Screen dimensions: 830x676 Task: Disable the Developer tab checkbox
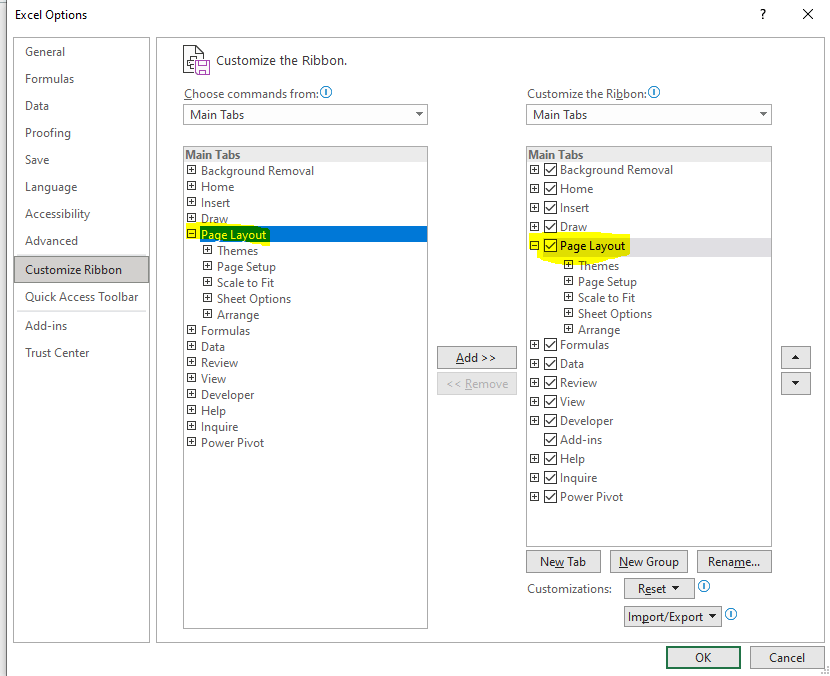click(551, 421)
